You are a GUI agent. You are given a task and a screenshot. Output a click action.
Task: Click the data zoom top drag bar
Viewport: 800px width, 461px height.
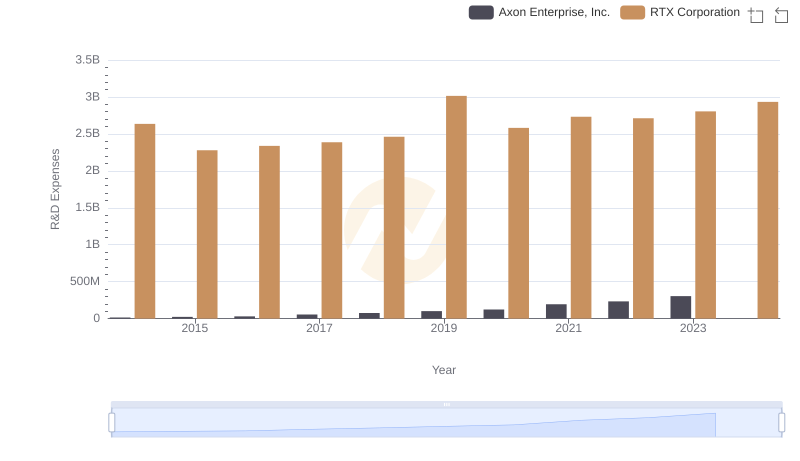click(x=446, y=404)
